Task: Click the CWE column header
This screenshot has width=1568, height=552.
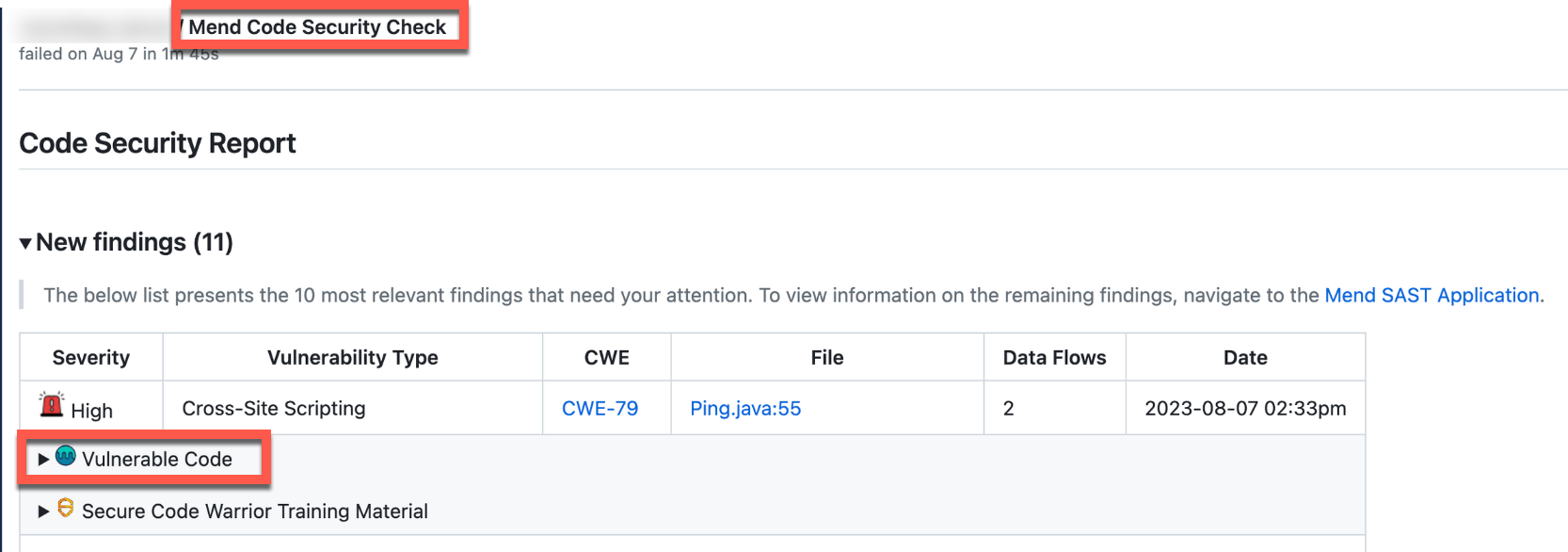Action: coord(607,358)
